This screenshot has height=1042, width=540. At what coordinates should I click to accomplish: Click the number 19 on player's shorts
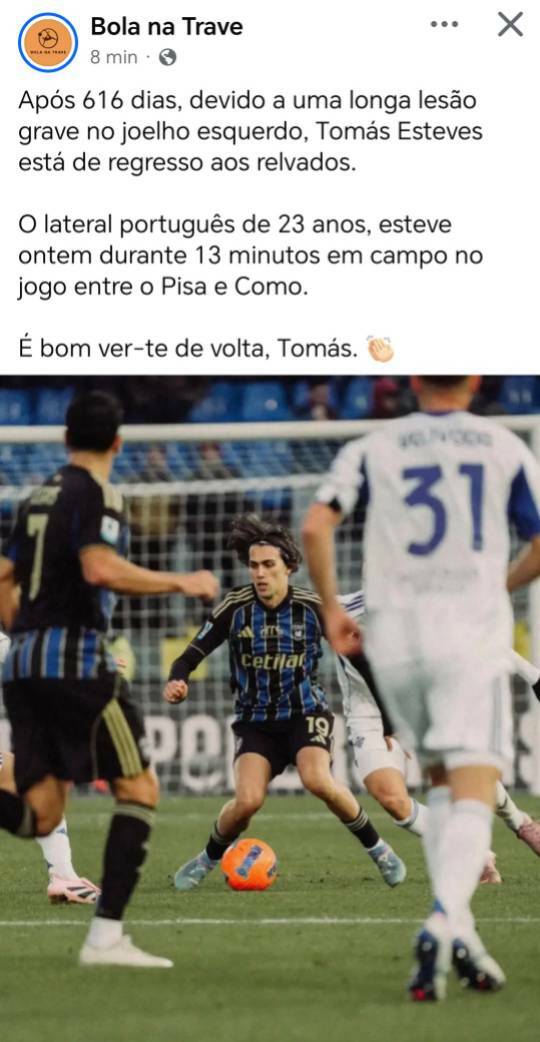[x=318, y=726]
